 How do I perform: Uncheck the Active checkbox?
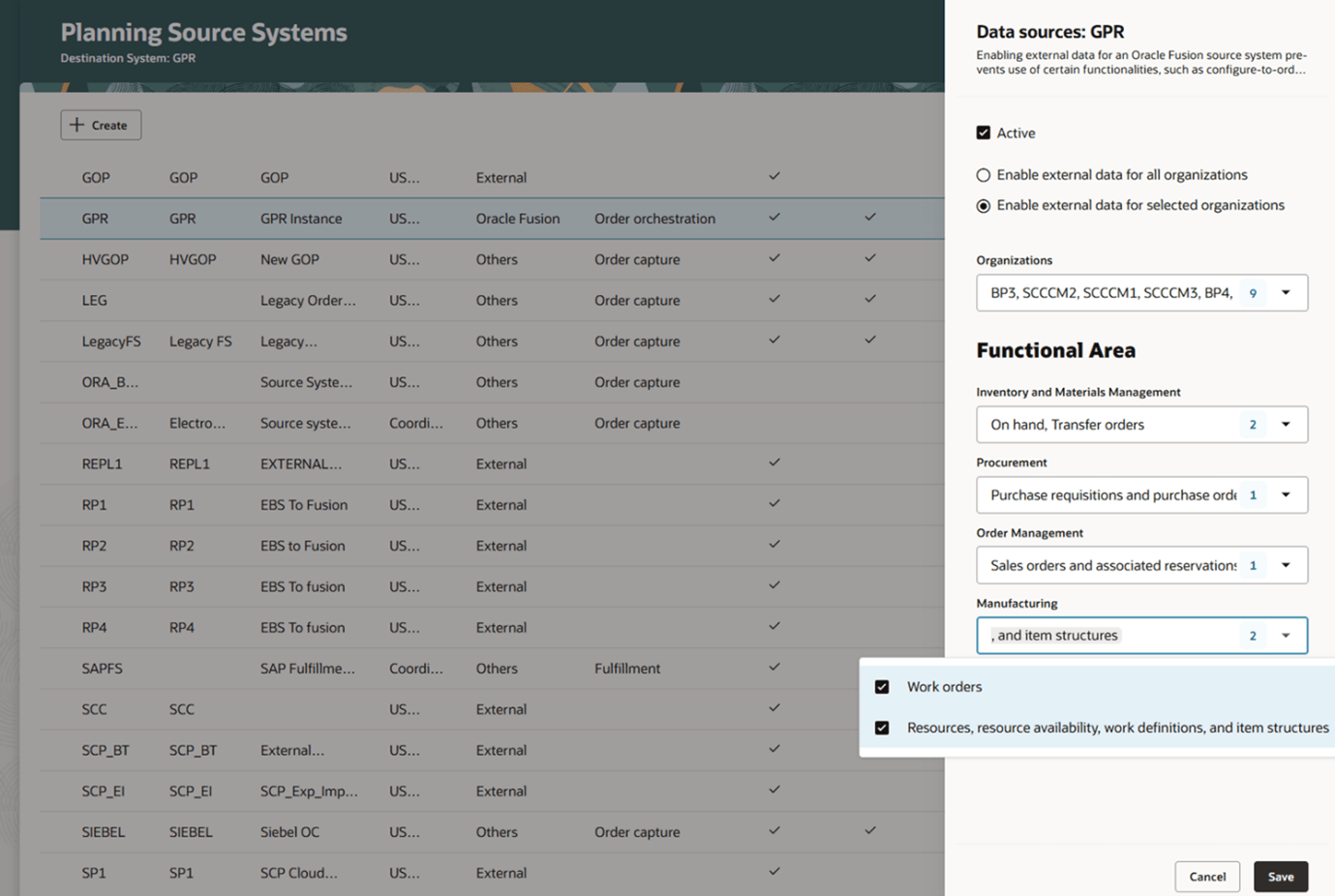[985, 134]
